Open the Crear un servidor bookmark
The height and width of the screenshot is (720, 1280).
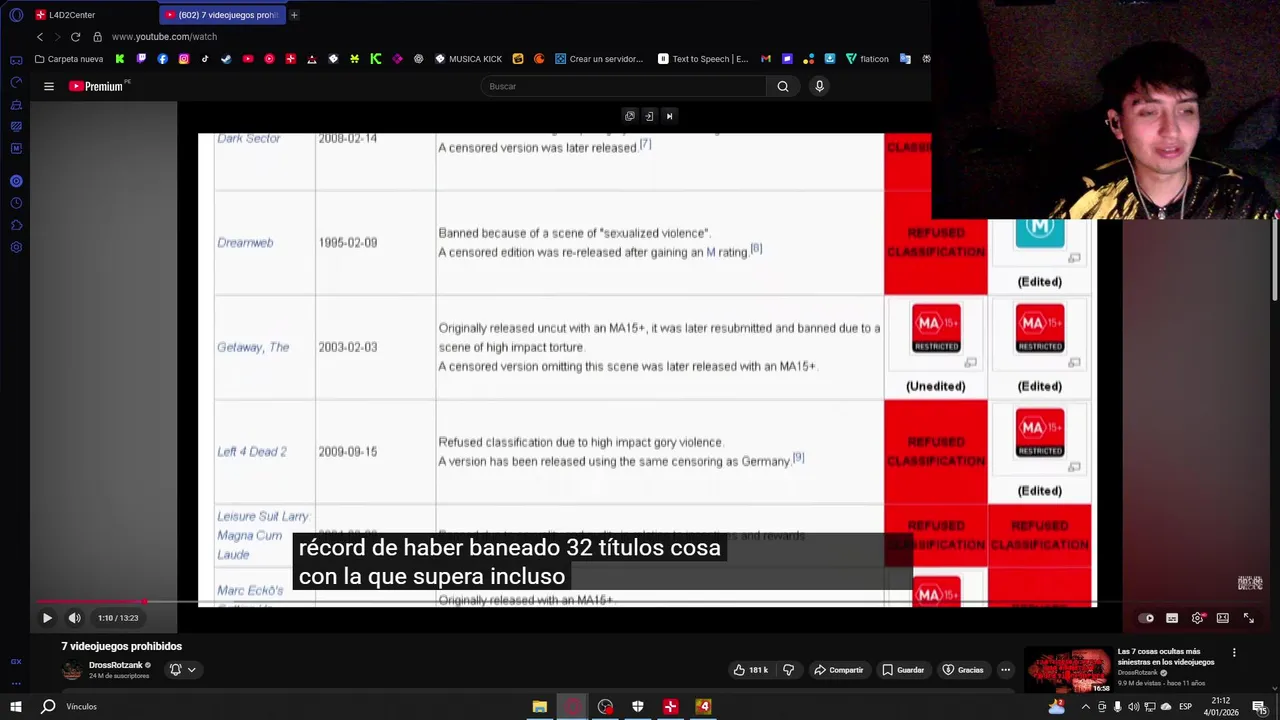(599, 59)
